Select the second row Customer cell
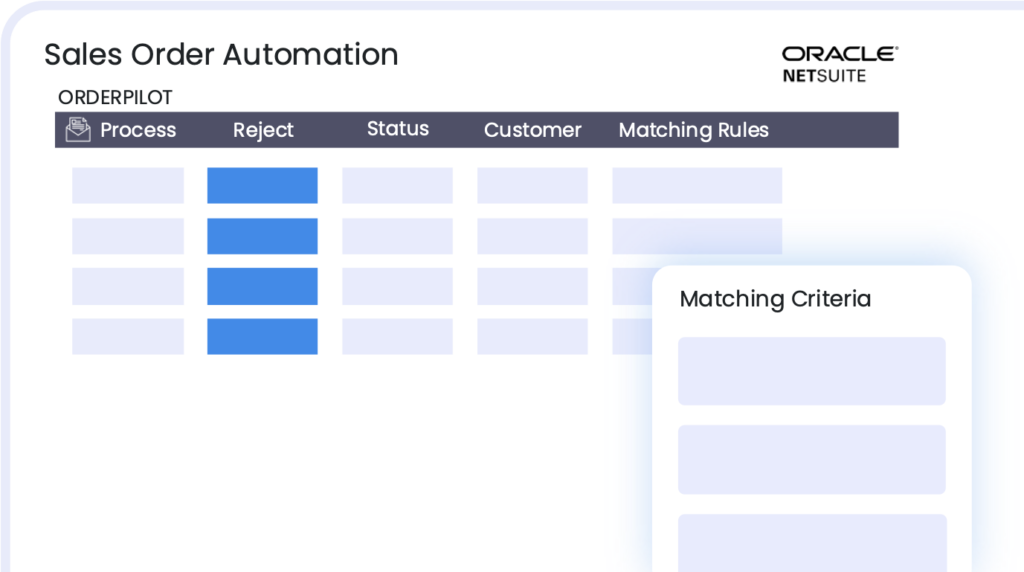Screen dimensions: 1024x572 tap(532, 236)
